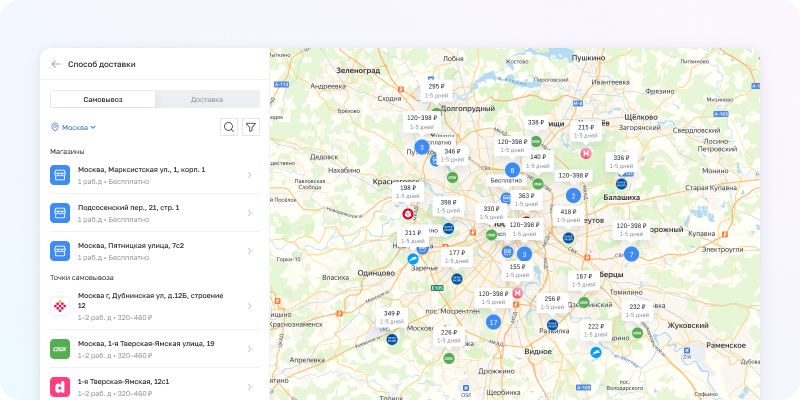
Task: Open the search magnifier button
Action: [x=229, y=127]
